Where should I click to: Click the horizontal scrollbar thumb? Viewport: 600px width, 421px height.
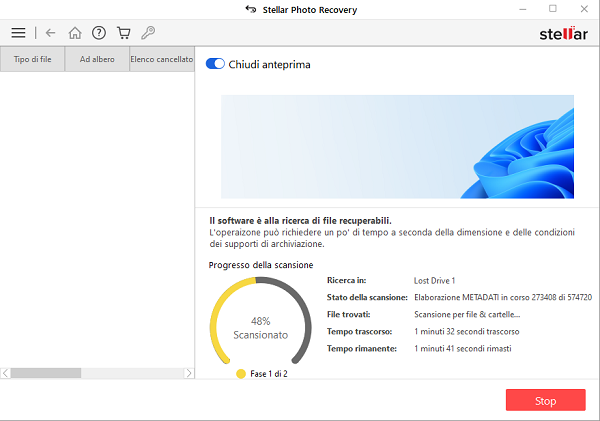[x=46, y=373]
